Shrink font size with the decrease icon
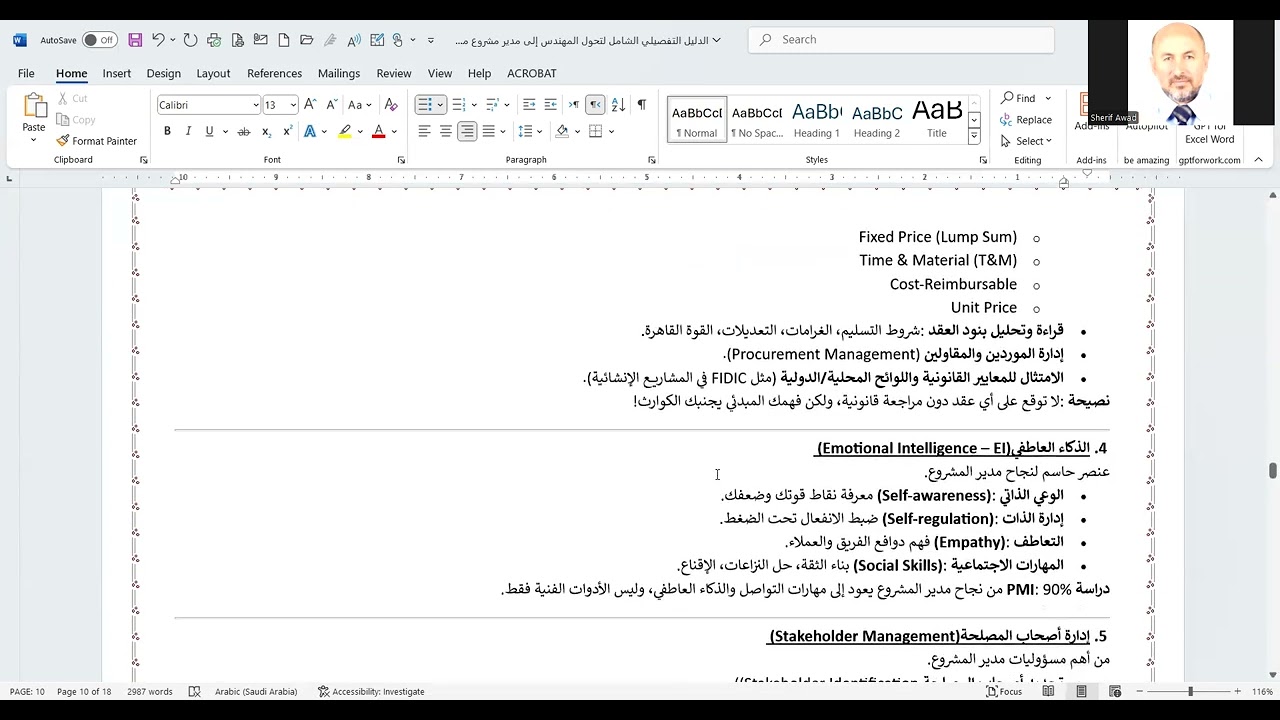Image resolution: width=1280 pixels, height=720 pixels. [331, 105]
